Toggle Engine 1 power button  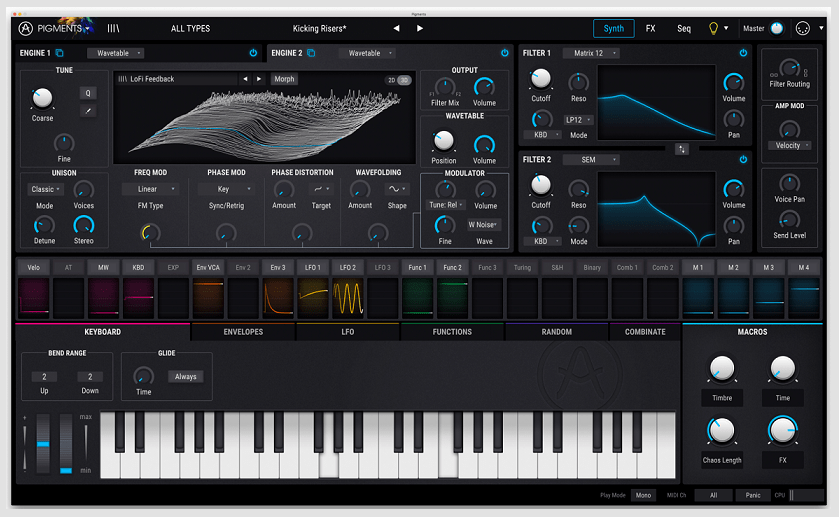point(253,53)
